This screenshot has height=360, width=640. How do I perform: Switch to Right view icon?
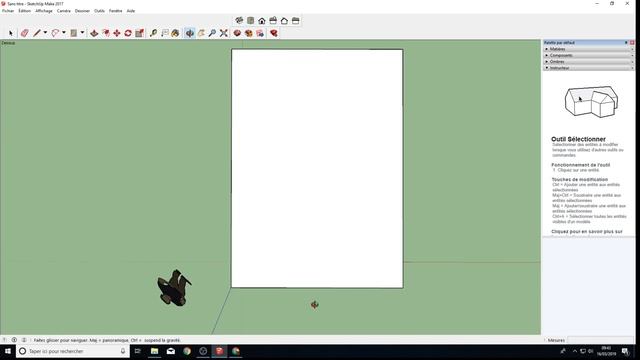(273, 20)
